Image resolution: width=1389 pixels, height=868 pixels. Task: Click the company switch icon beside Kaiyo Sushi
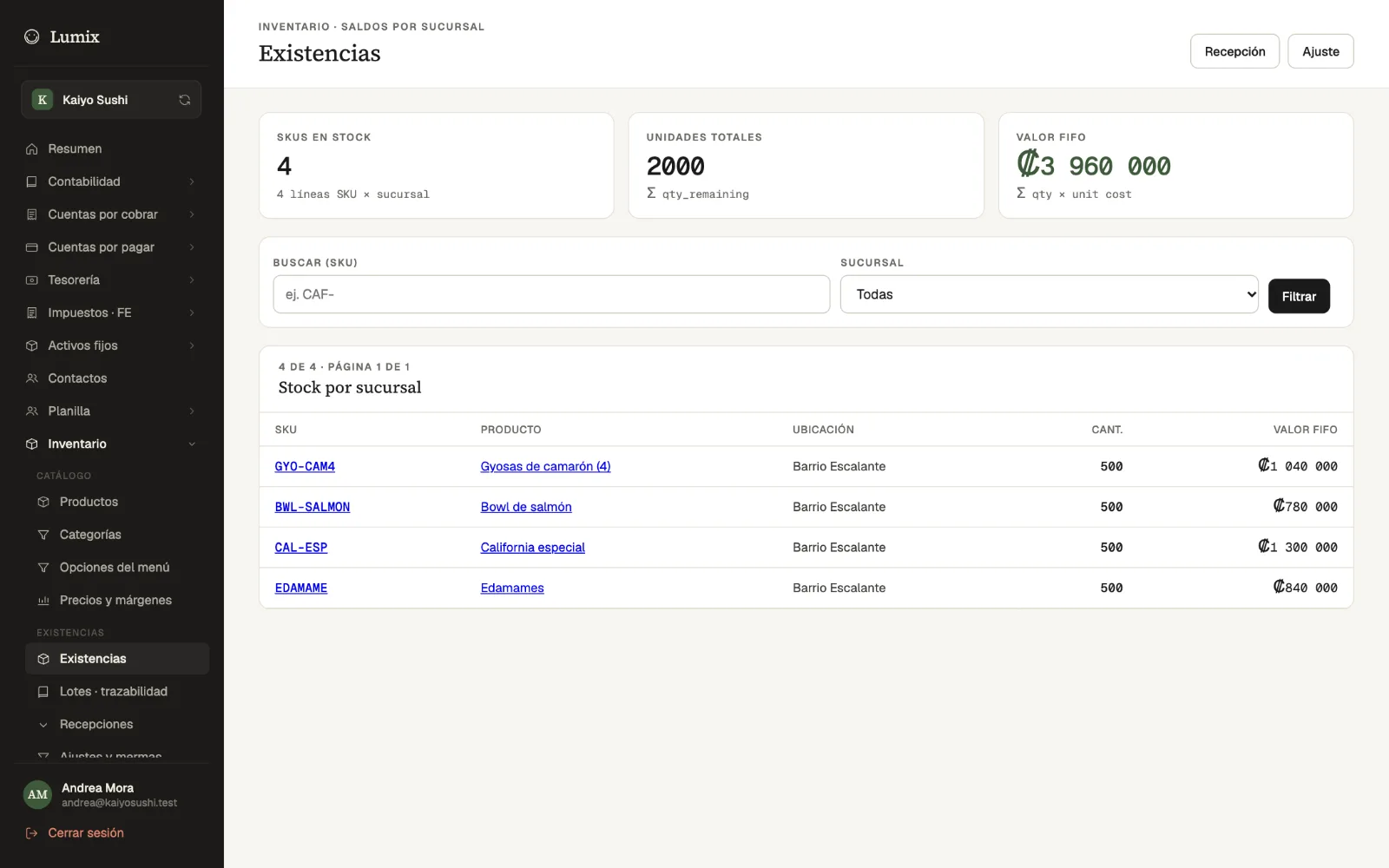(x=185, y=100)
